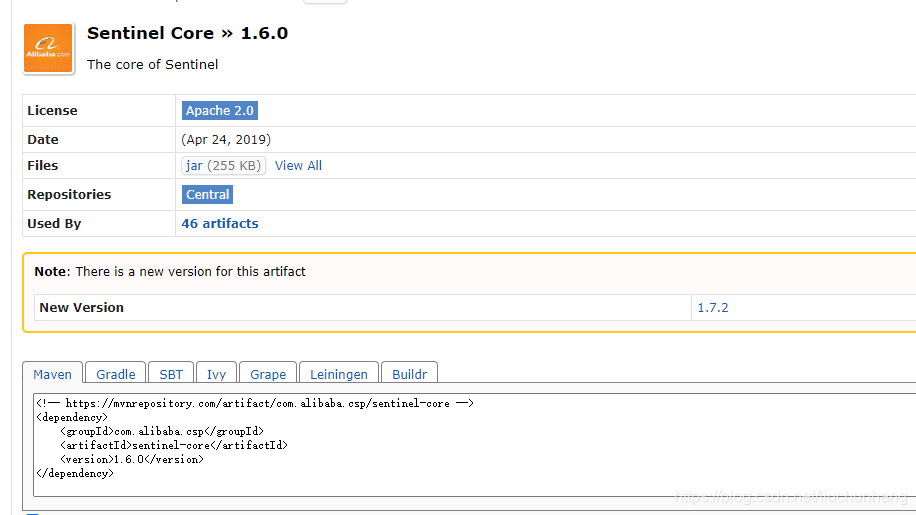
Task: Click the 'Used By' row label
Action: click(x=54, y=224)
